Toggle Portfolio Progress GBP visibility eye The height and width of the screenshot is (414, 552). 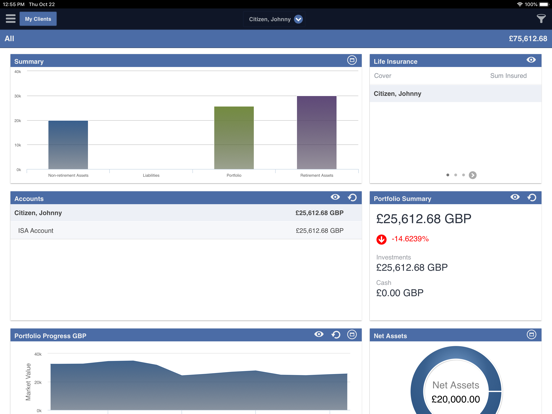tap(319, 334)
